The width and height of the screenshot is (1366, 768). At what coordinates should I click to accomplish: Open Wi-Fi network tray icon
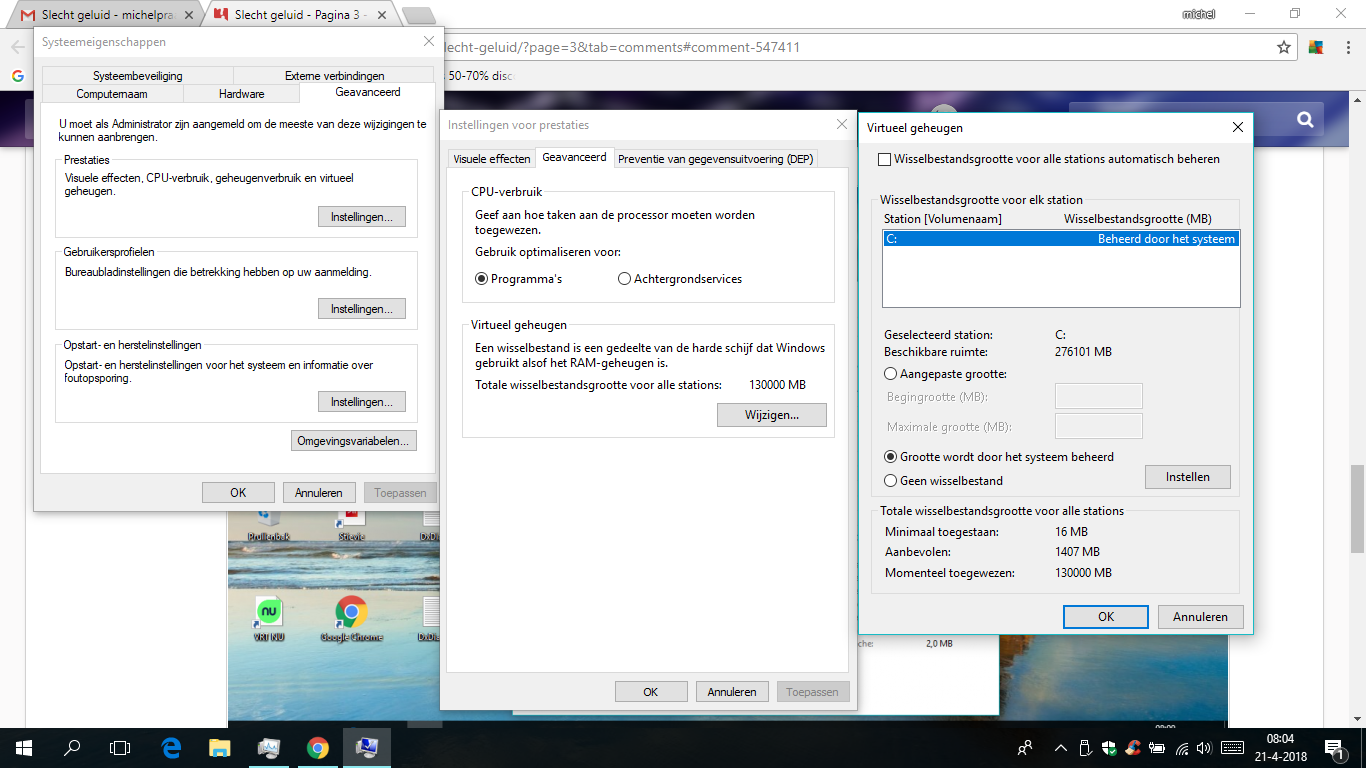pyautogui.click(x=1182, y=747)
